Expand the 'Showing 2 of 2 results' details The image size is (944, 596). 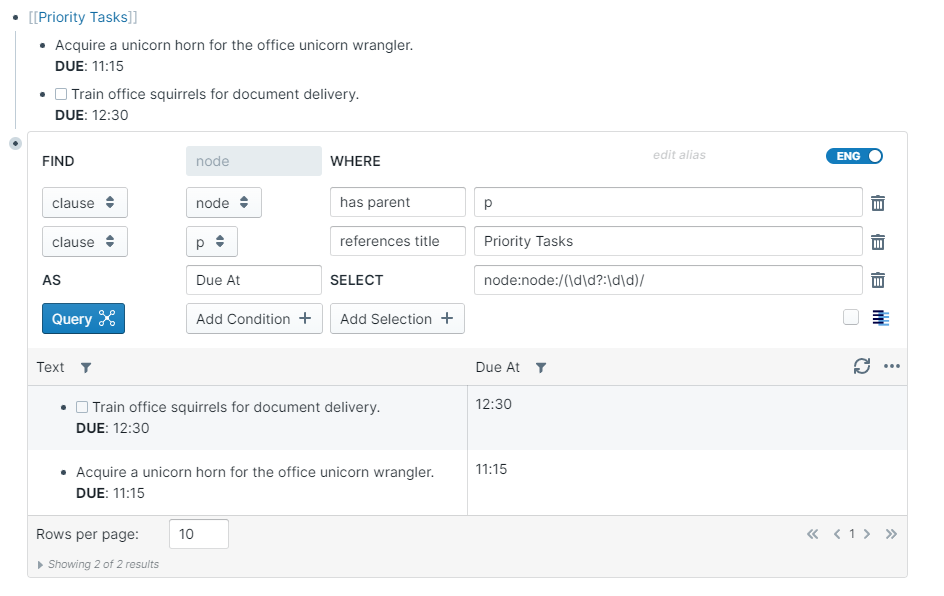pos(41,565)
